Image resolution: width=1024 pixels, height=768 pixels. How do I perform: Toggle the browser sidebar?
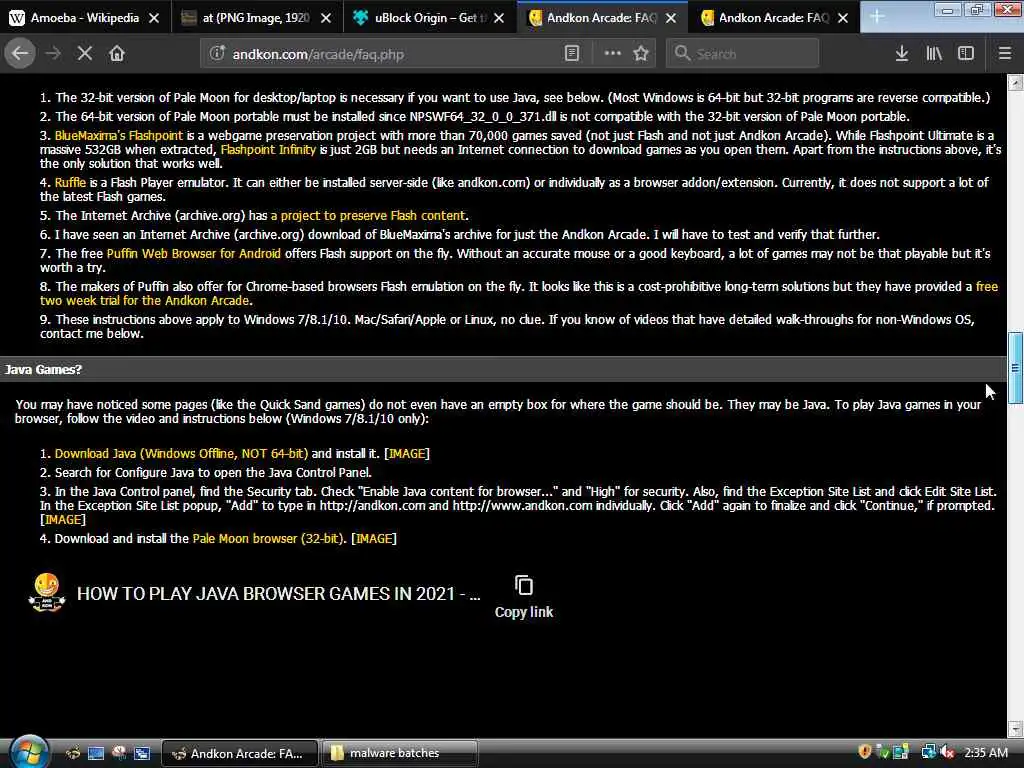click(966, 54)
